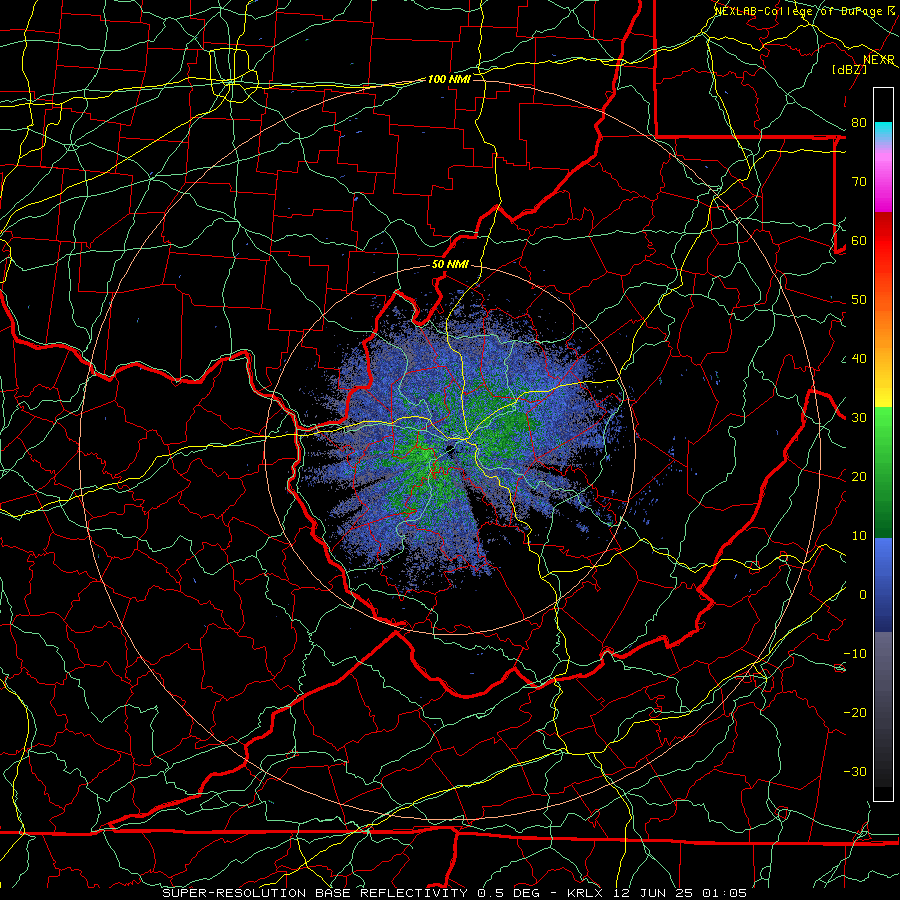Click the 40 value on dBZ scale
The width and height of the screenshot is (900, 900).
(859, 359)
